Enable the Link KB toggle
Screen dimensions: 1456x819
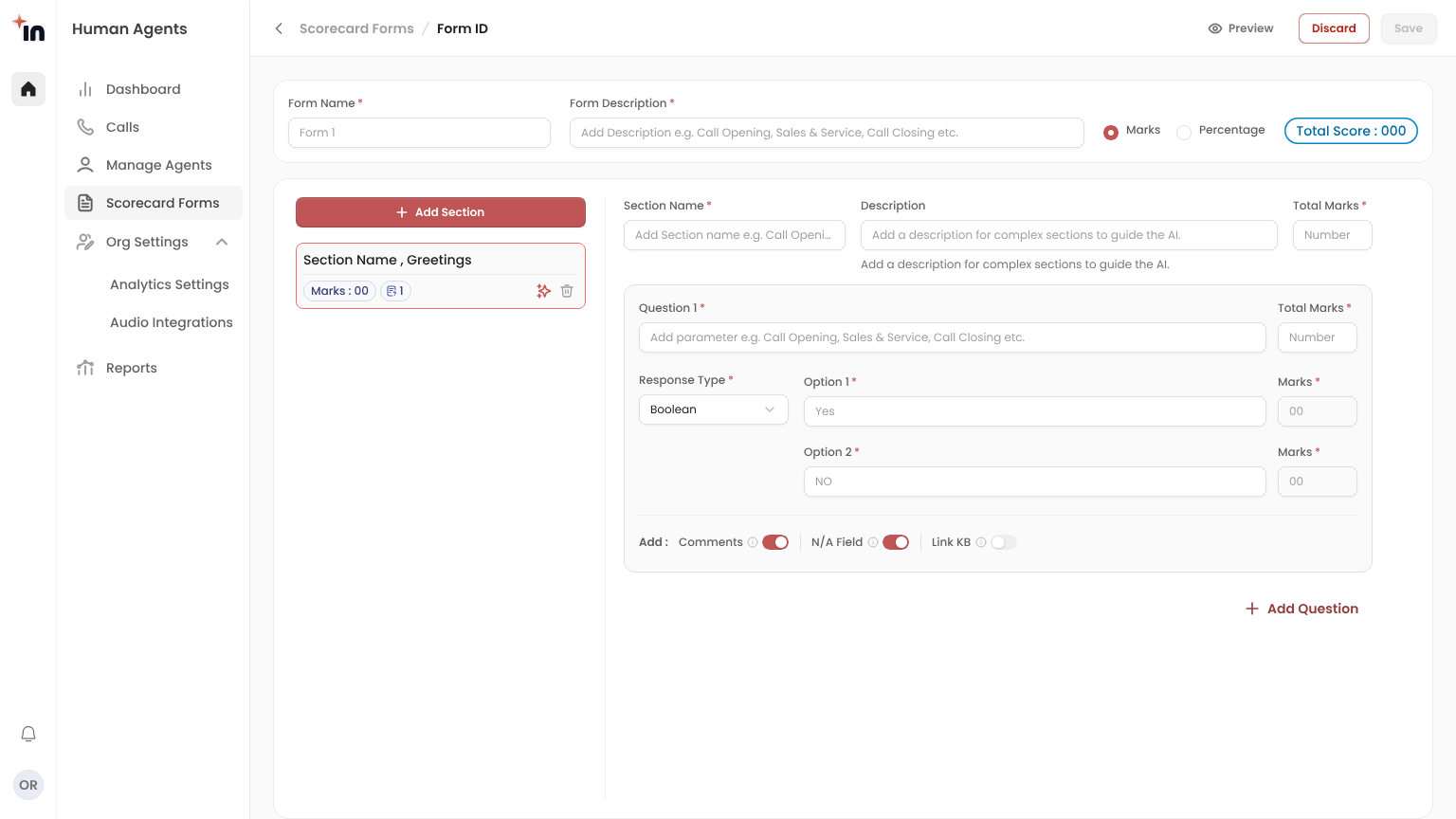coord(1004,542)
